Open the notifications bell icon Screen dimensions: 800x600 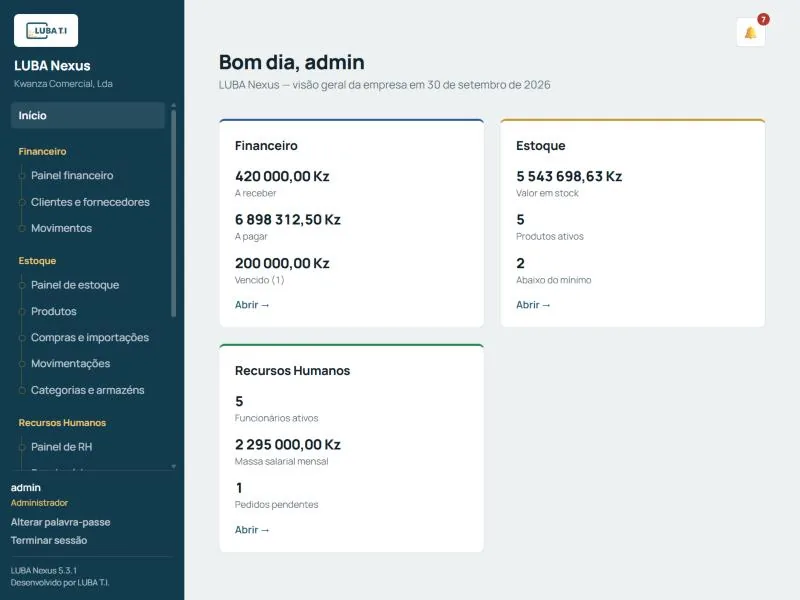(x=750, y=33)
